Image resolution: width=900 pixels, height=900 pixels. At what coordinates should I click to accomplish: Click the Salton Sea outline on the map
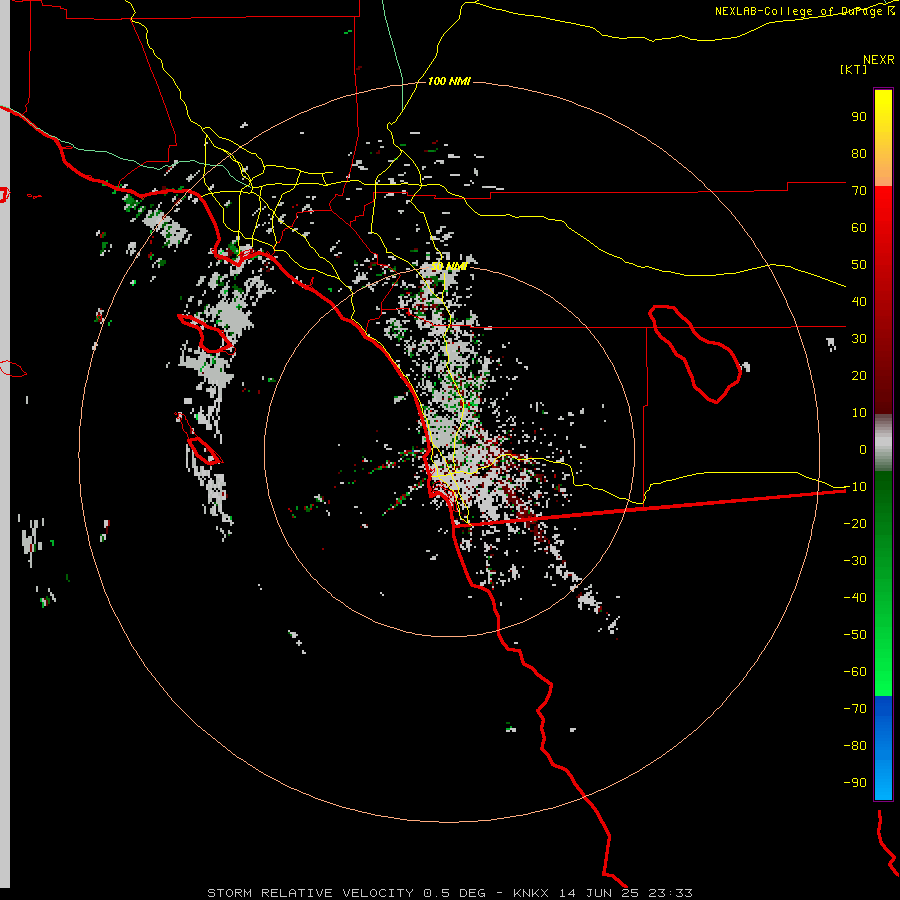click(695, 354)
